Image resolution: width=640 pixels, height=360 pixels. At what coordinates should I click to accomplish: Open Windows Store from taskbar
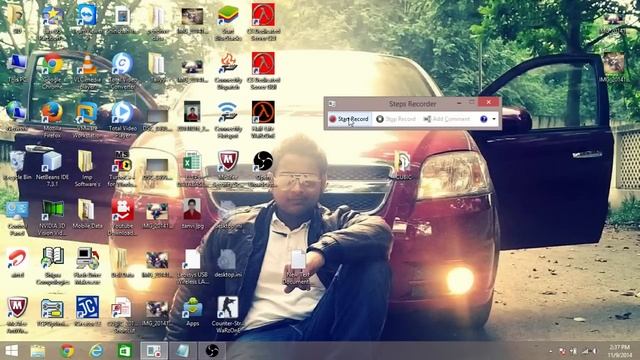pos(125,351)
